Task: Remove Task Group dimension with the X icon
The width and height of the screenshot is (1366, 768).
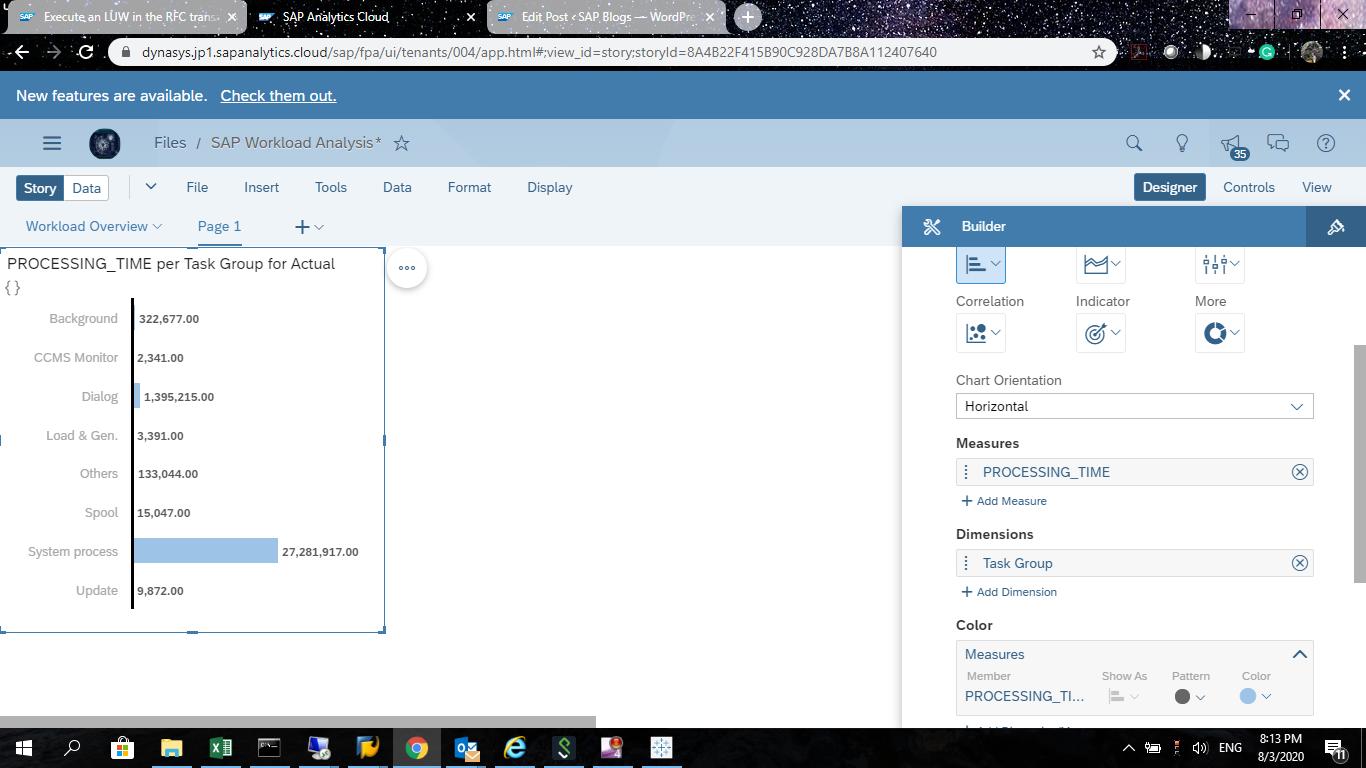Action: (x=1299, y=563)
